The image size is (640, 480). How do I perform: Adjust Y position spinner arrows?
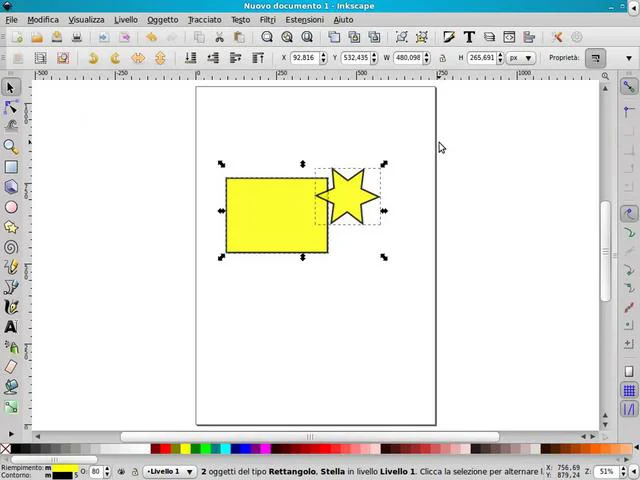[374, 58]
